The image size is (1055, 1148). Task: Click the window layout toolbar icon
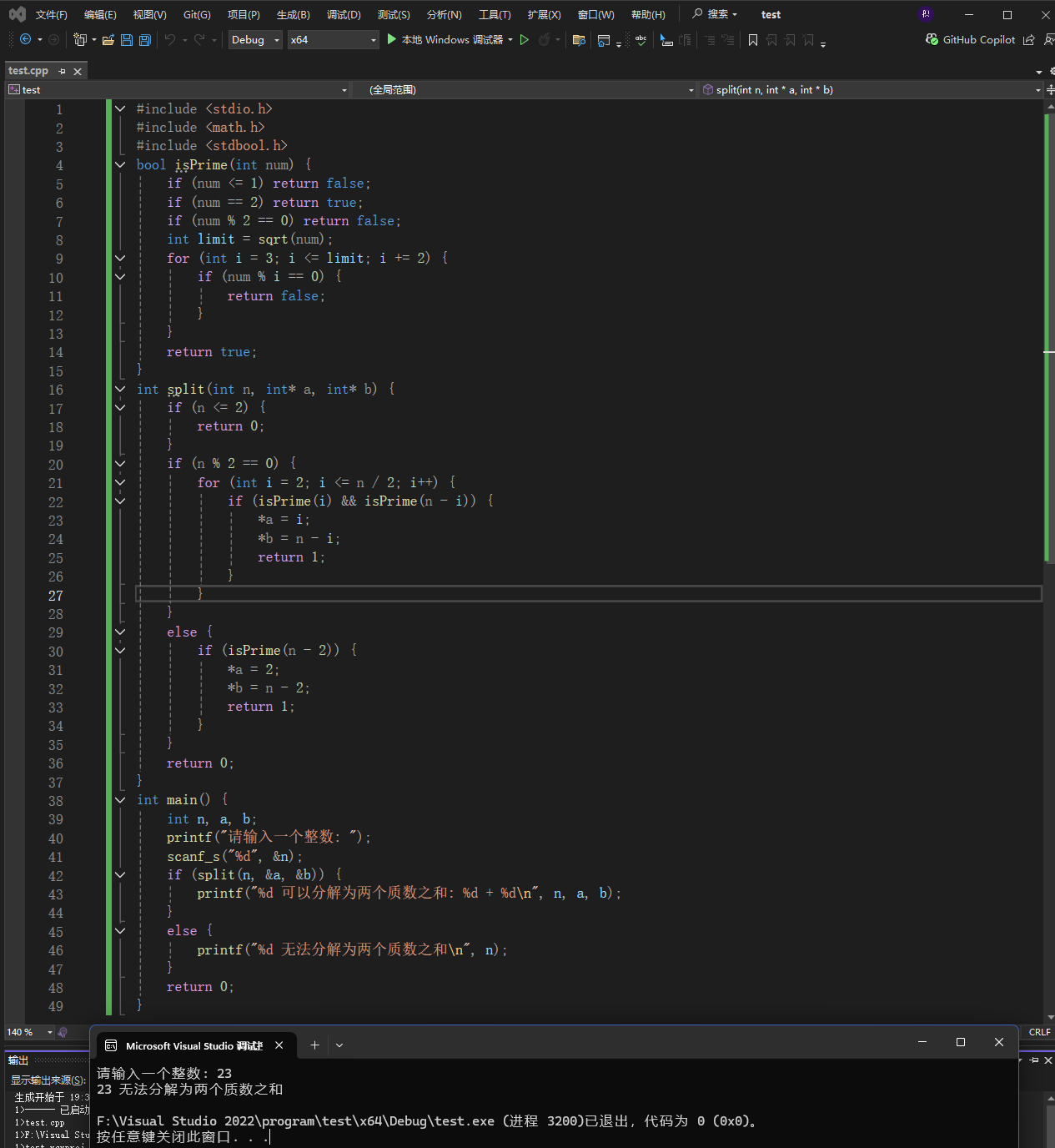604,39
